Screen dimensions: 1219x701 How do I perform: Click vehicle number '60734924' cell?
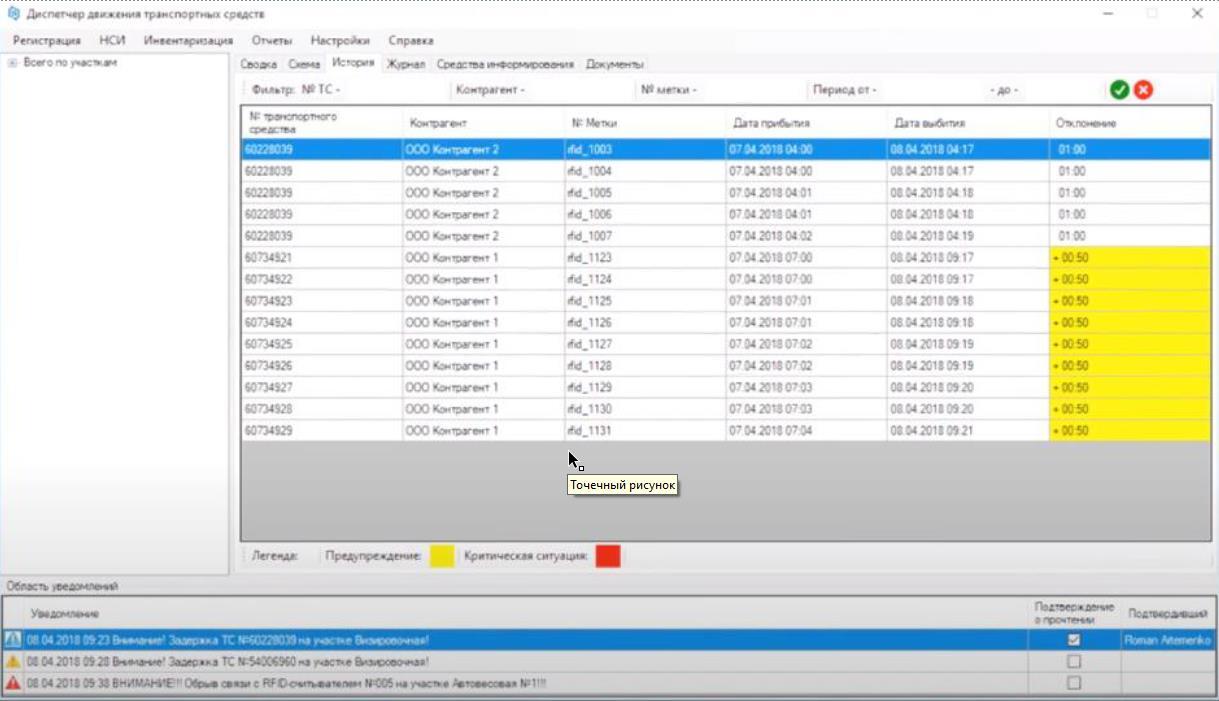click(x=322, y=323)
